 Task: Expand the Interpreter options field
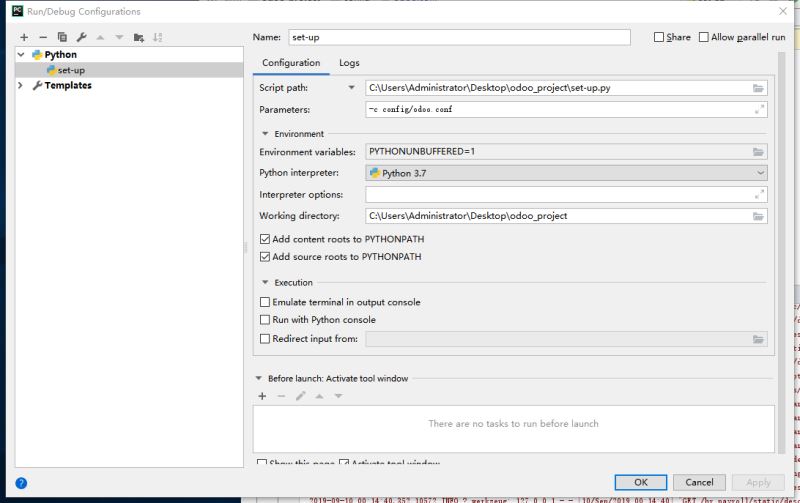(x=759, y=194)
